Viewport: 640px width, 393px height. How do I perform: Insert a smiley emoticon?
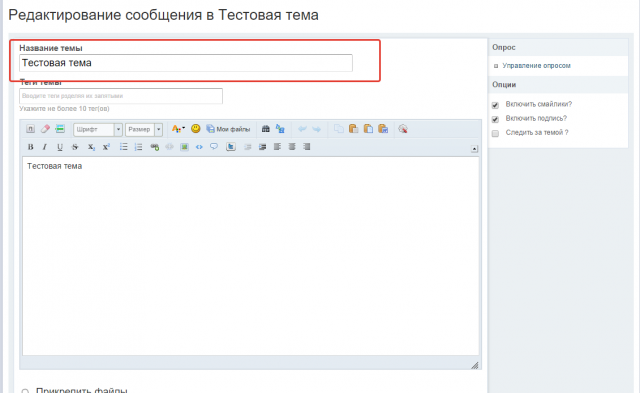pos(196,129)
